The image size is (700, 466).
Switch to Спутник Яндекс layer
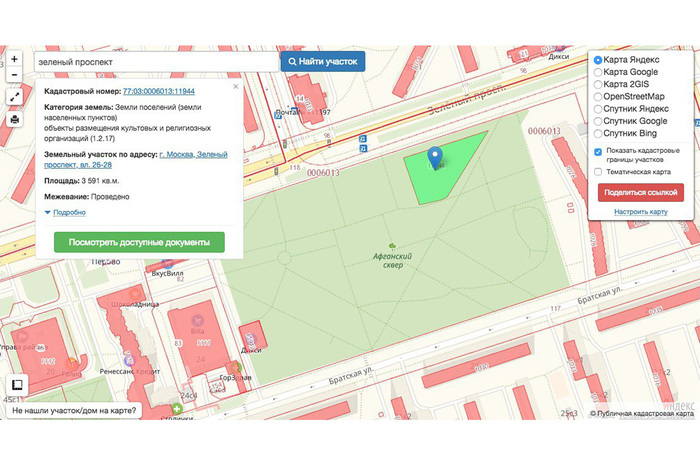pyautogui.click(x=598, y=109)
